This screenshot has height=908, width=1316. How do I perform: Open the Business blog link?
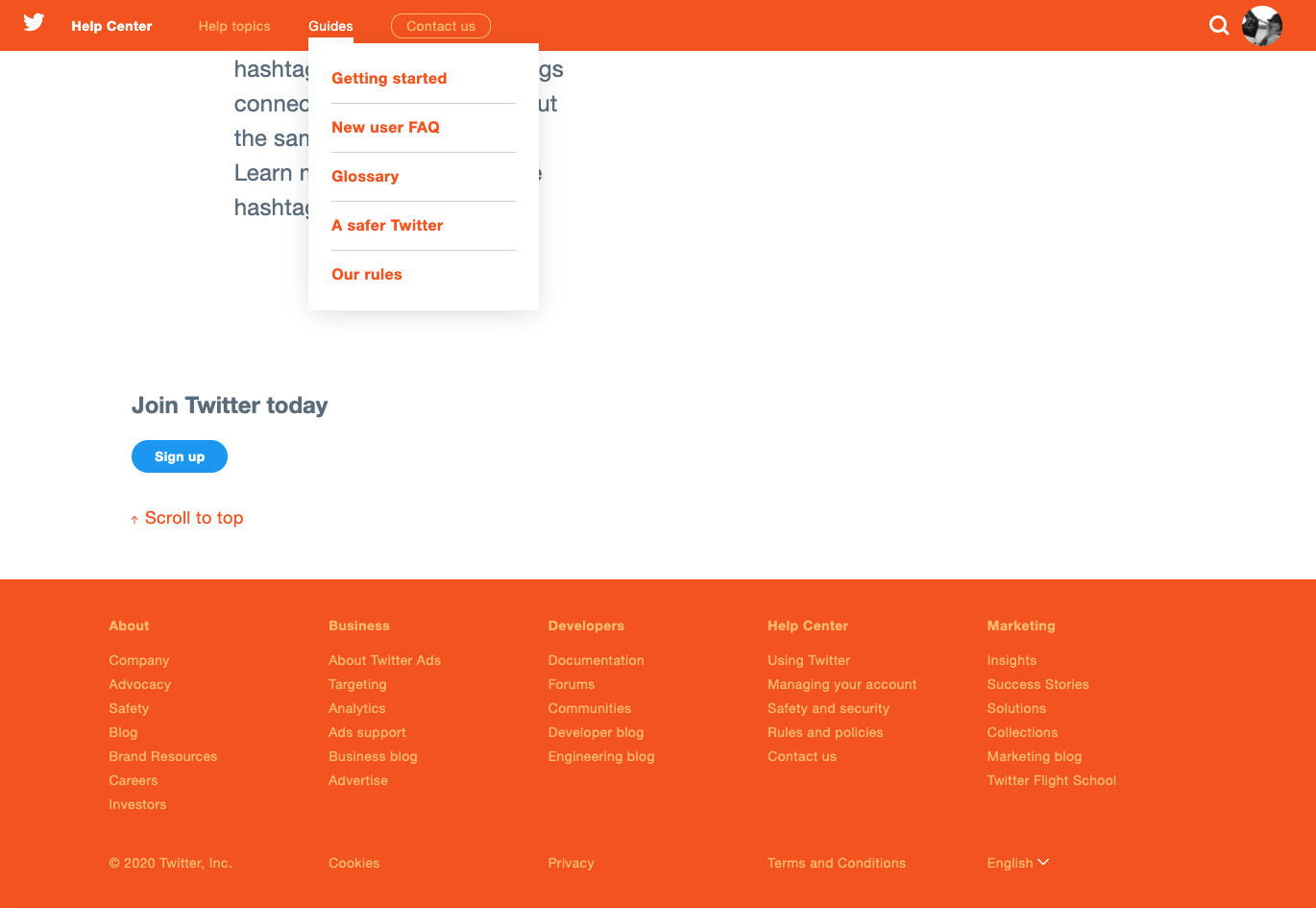[373, 756]
